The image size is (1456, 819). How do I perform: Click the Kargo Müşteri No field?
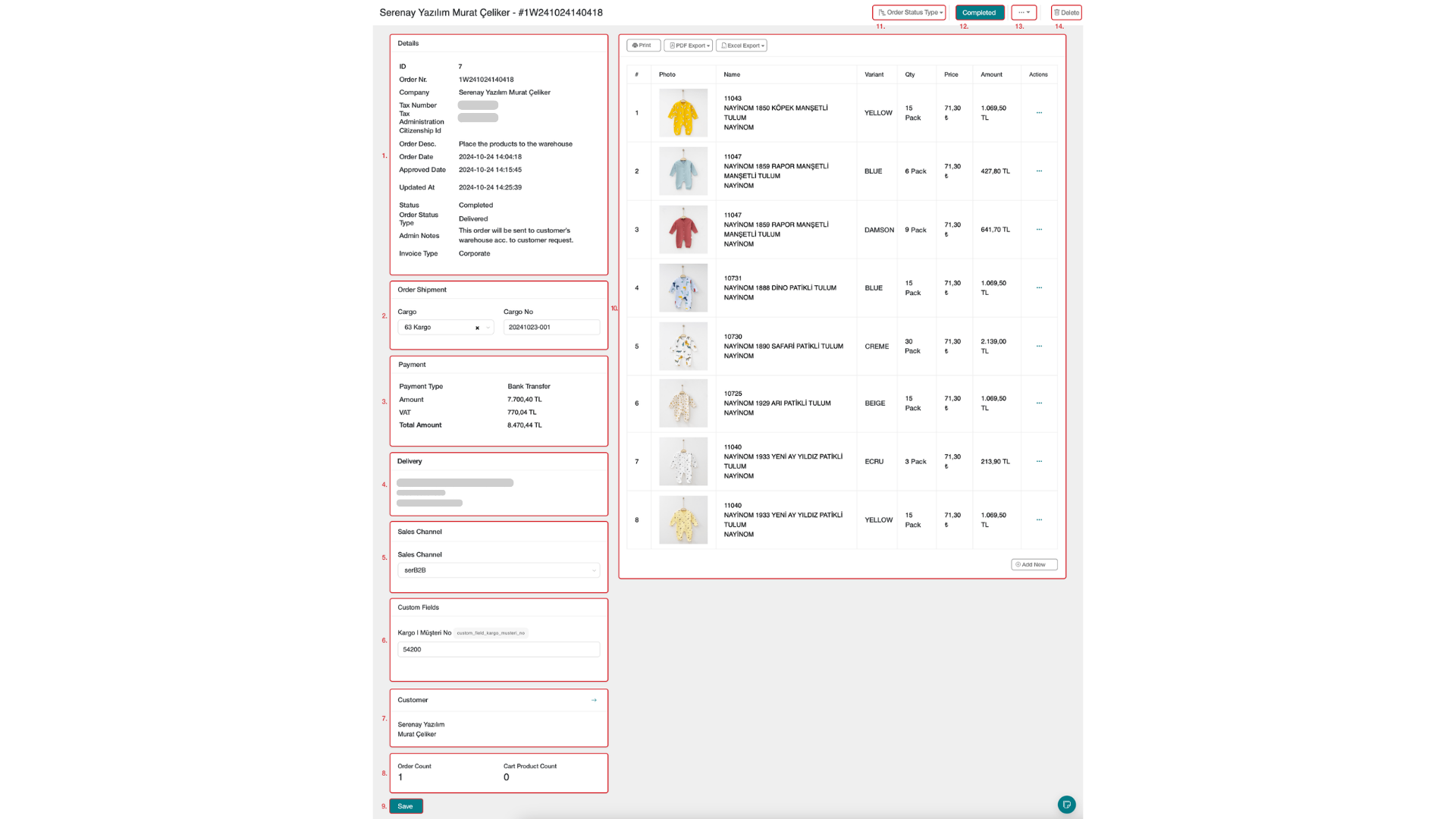coord(498,650)
